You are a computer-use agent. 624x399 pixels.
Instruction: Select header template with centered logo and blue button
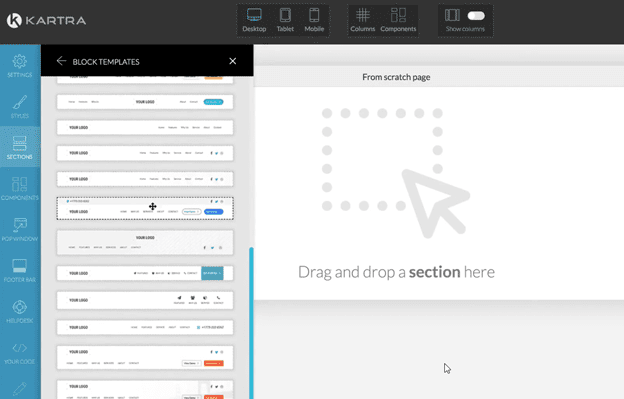click(145, 102)
